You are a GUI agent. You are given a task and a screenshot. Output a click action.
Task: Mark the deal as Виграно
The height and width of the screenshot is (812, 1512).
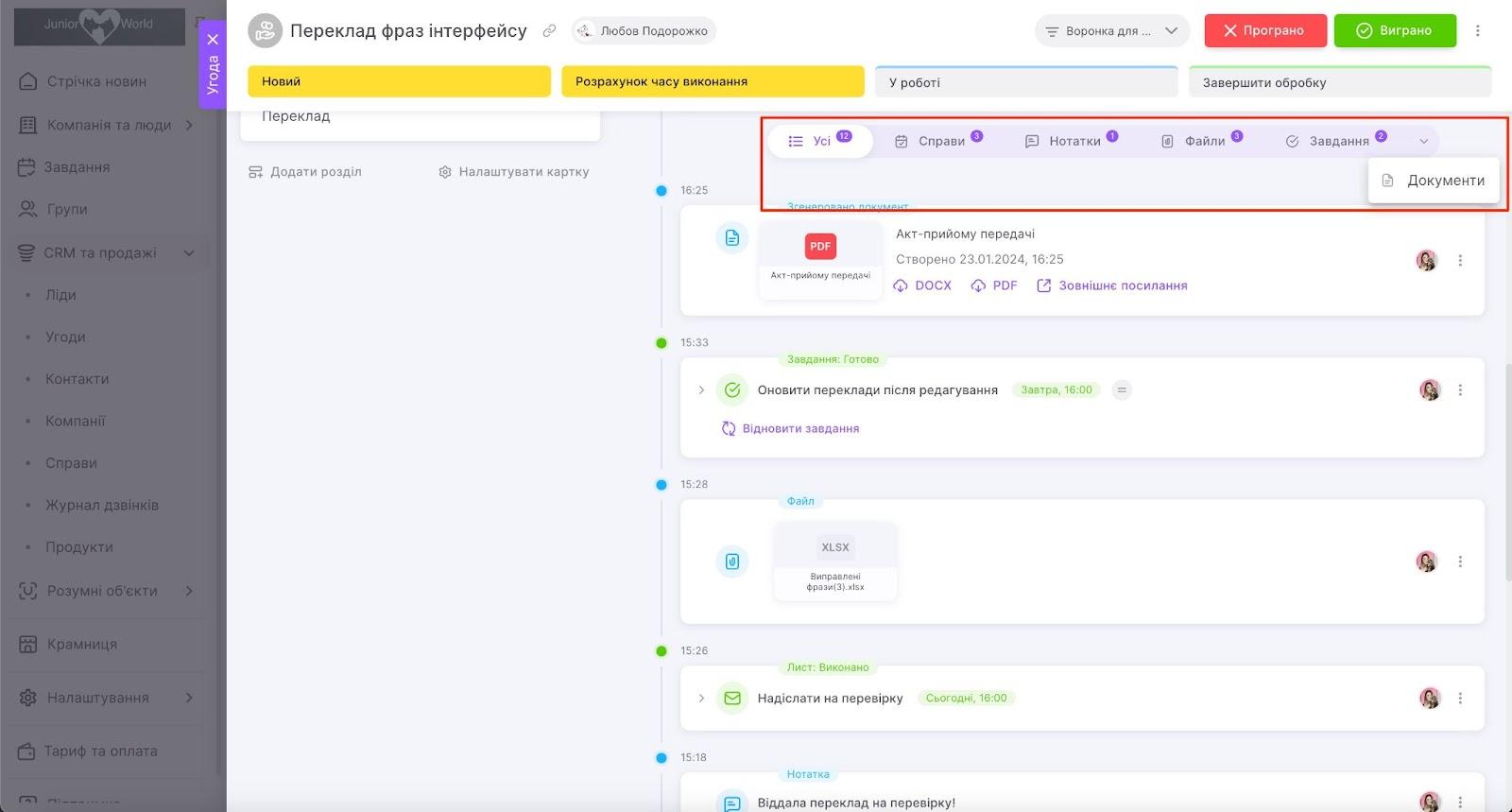click(x=1395, y=31)
